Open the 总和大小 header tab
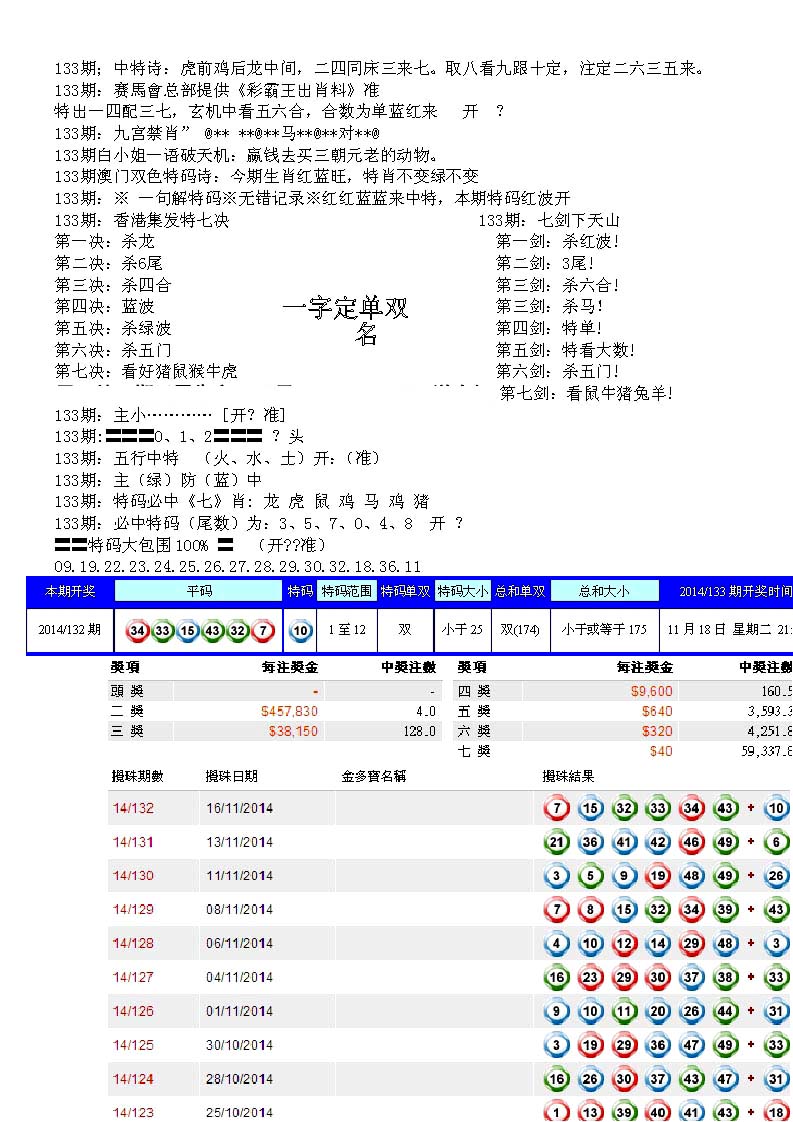This screenshot has width=793, height=1122. click(604, 591)
